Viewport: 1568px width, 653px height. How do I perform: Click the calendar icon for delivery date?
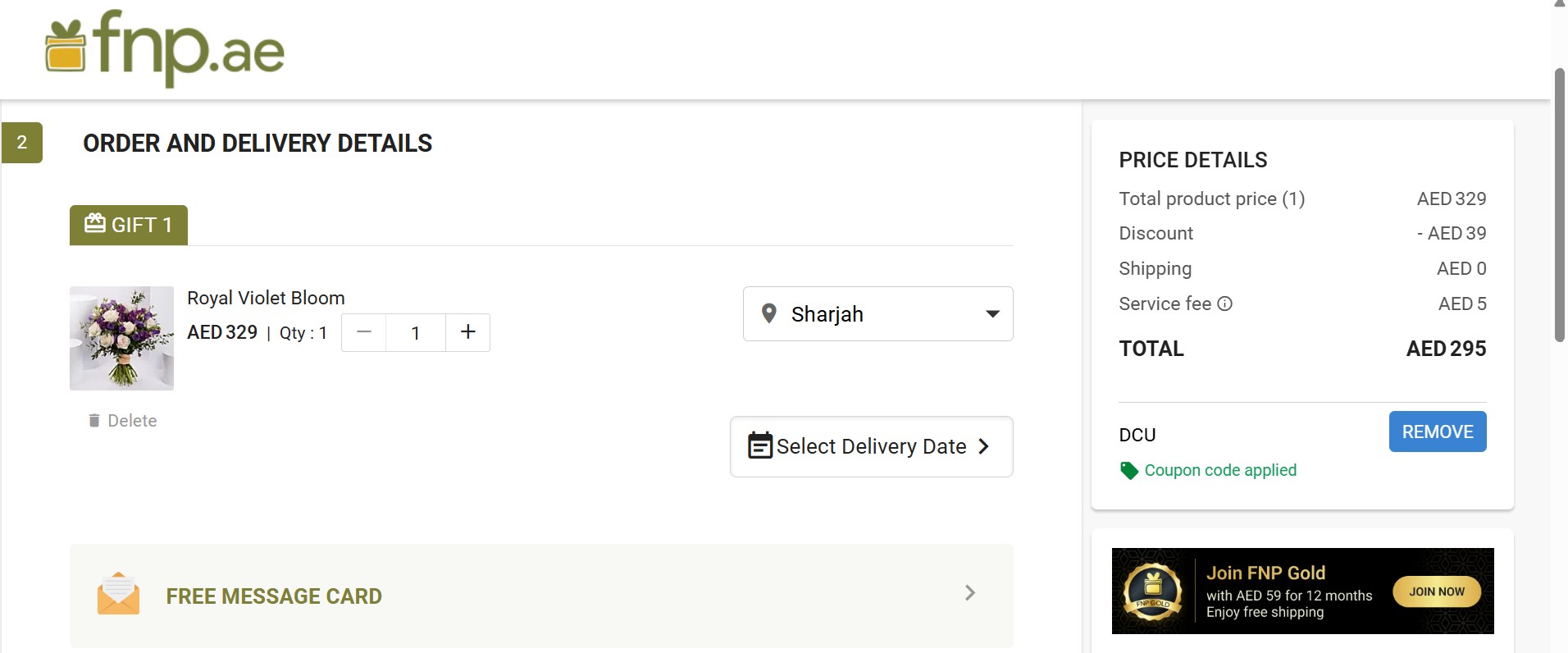pyautogui.click(x=759, y=445)
